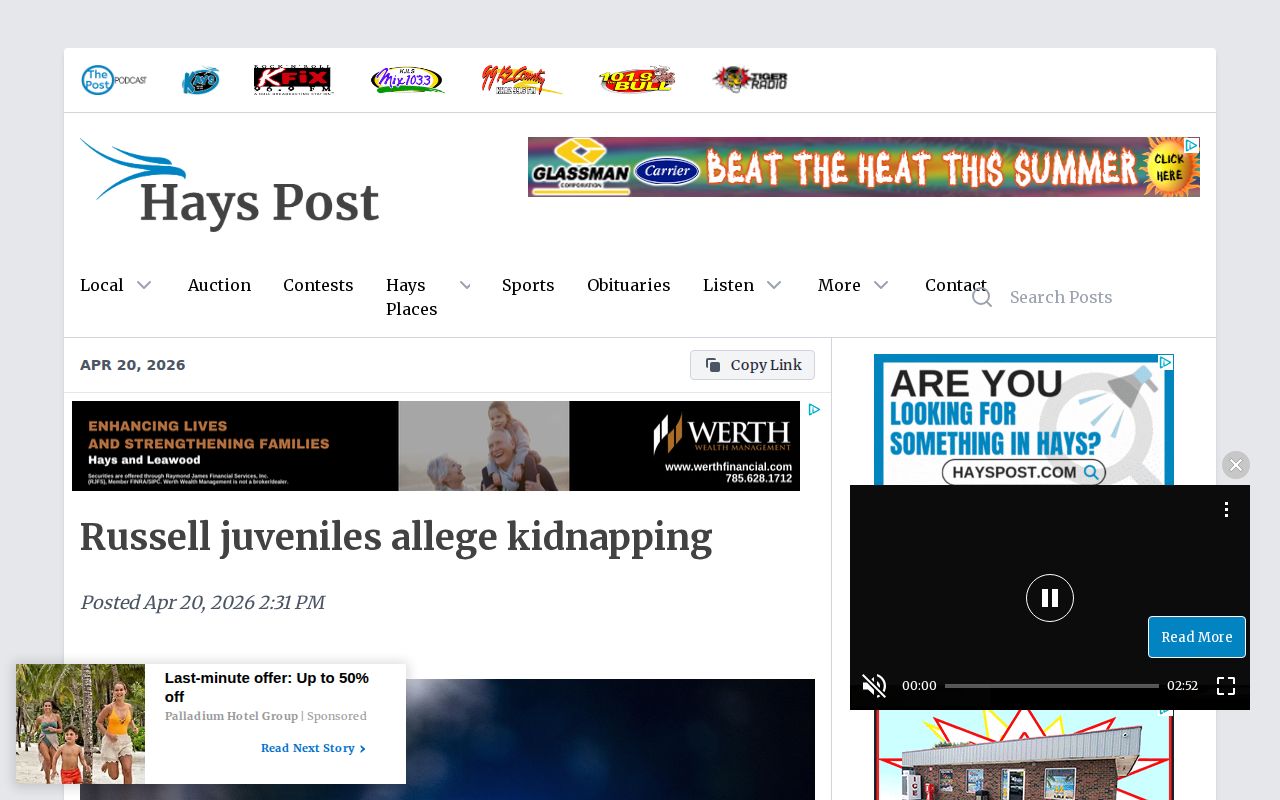Click Last-minute offer sponsored headline

point(267,687)
